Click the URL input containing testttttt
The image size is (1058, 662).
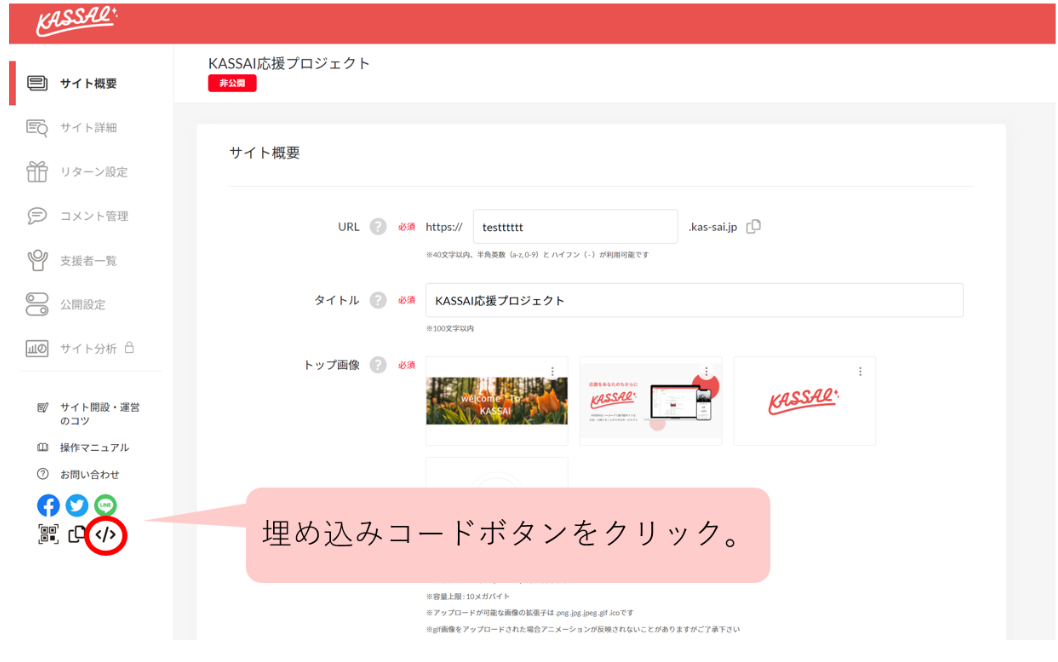click(x=575, y=226)
